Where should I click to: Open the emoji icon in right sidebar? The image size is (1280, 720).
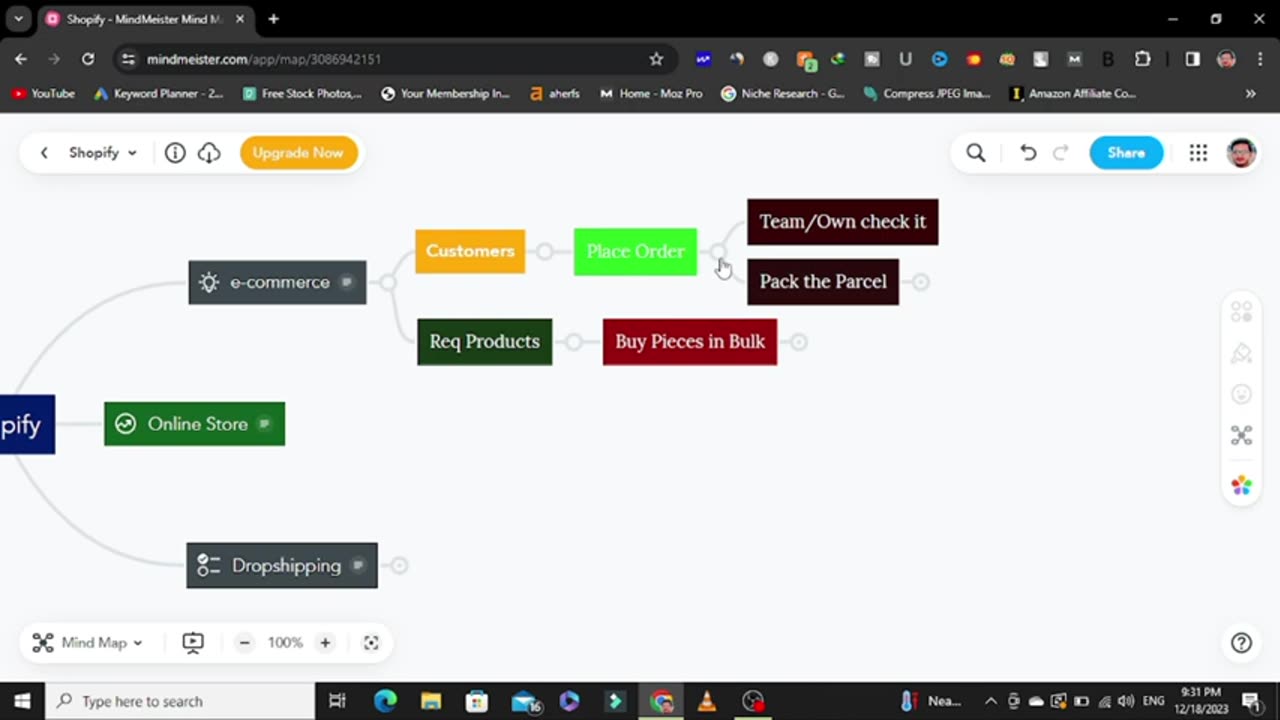pyautogui.click(x=1241, y=394)
